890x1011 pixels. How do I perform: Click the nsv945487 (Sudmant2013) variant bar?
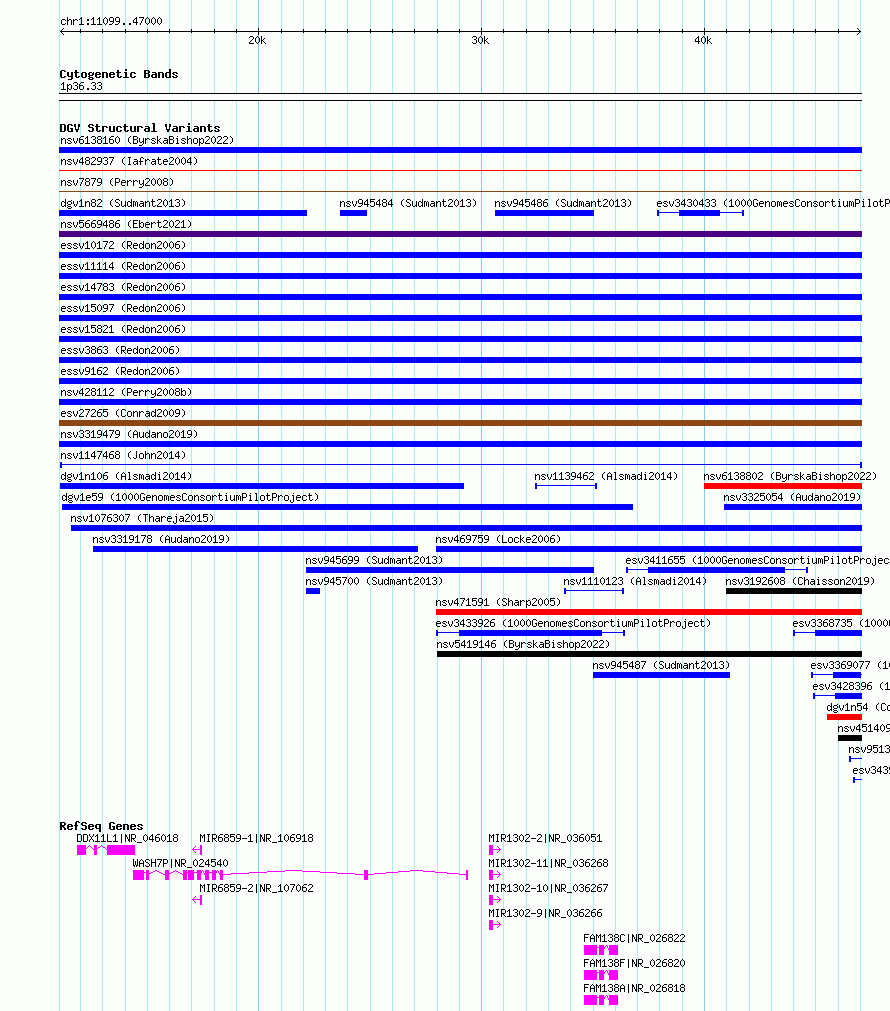tap(662, 675)
